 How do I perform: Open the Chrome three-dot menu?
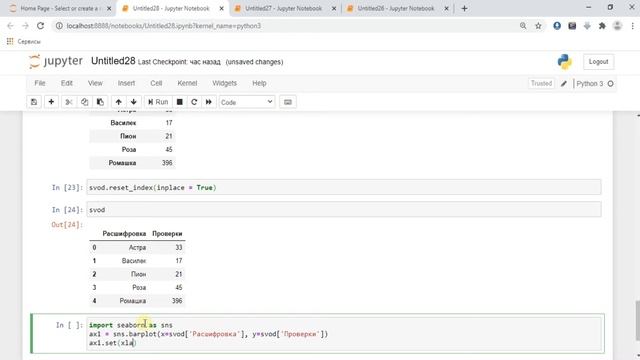tap(633, 26)
